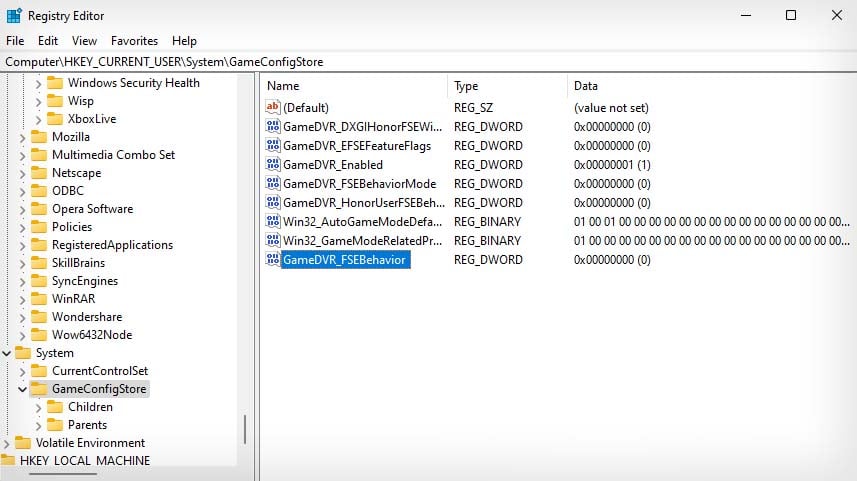Click the Wisp folder icon
Screen dimensions: 857x481
click(55, 101)
